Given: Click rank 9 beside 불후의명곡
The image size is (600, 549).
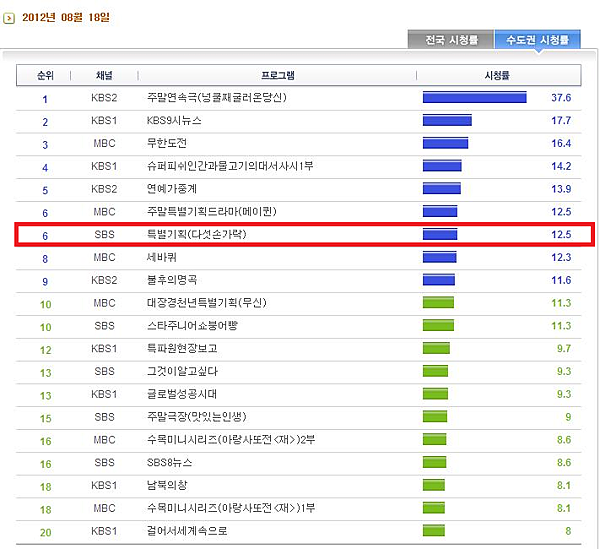Looking at the screenshot, I should (45, 282).
